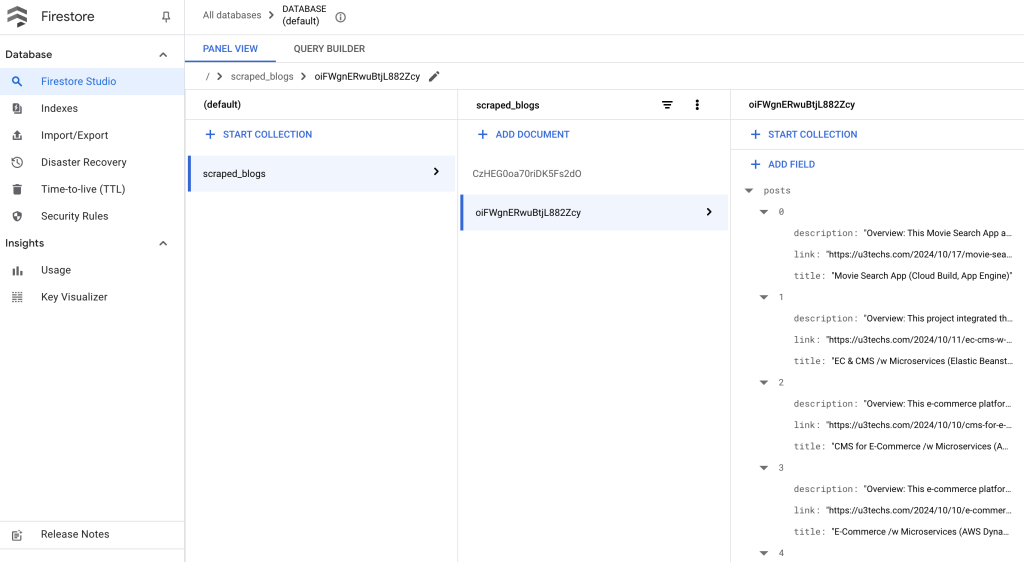Open the filter icon in scraped_blogs panel
The image size is (1024, 562).
pos(667,105)
